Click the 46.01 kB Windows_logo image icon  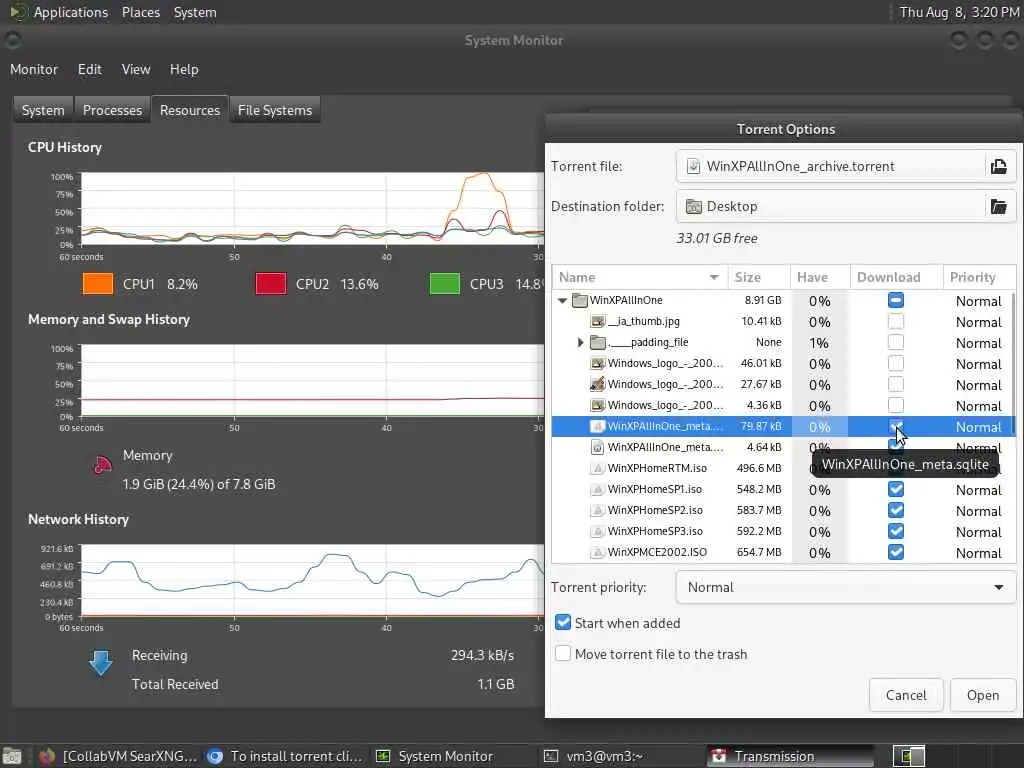click(597, 363)
